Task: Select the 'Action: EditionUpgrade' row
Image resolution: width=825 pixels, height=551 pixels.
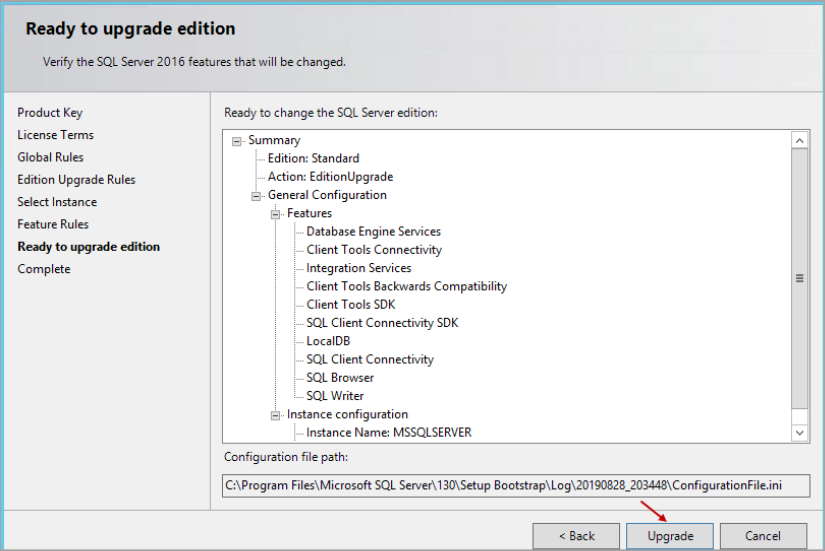Action: pyautogui.click(x=330, y=177)
